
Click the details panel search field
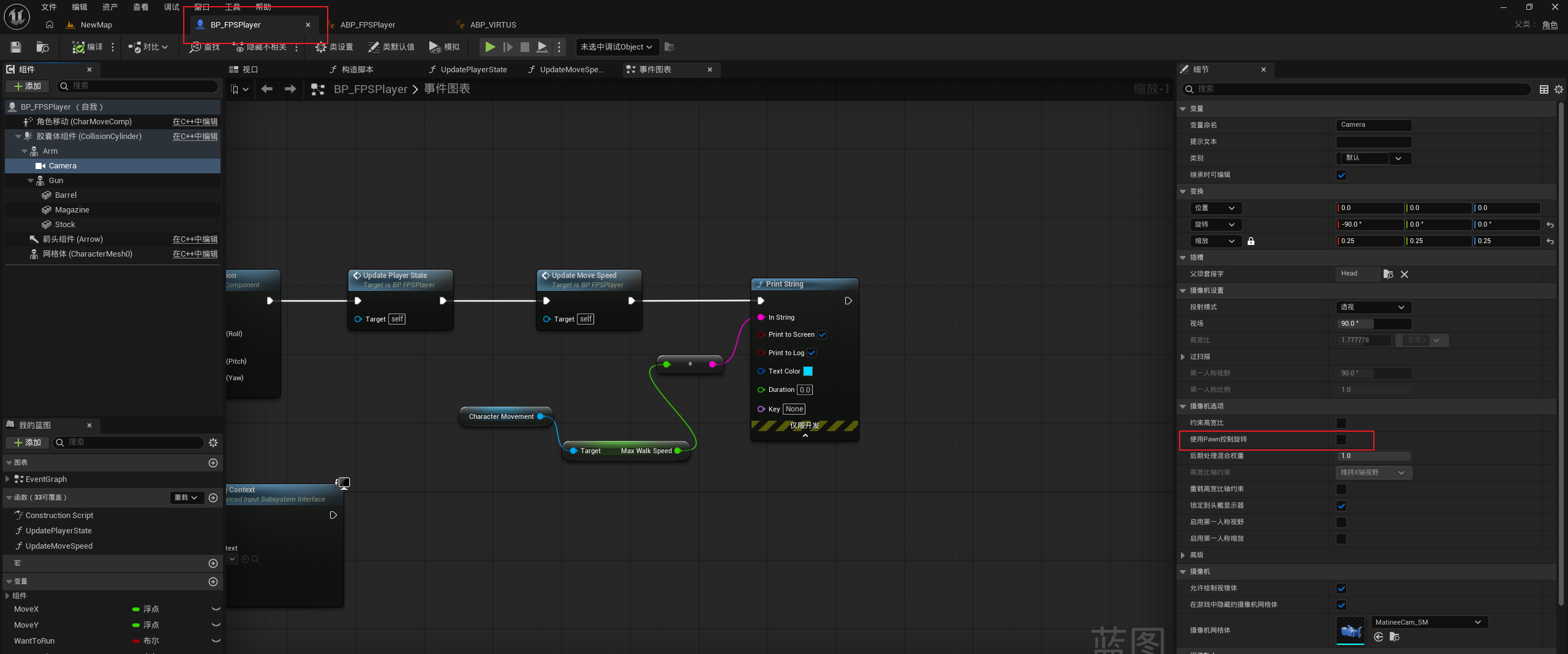coord(1357,89)
